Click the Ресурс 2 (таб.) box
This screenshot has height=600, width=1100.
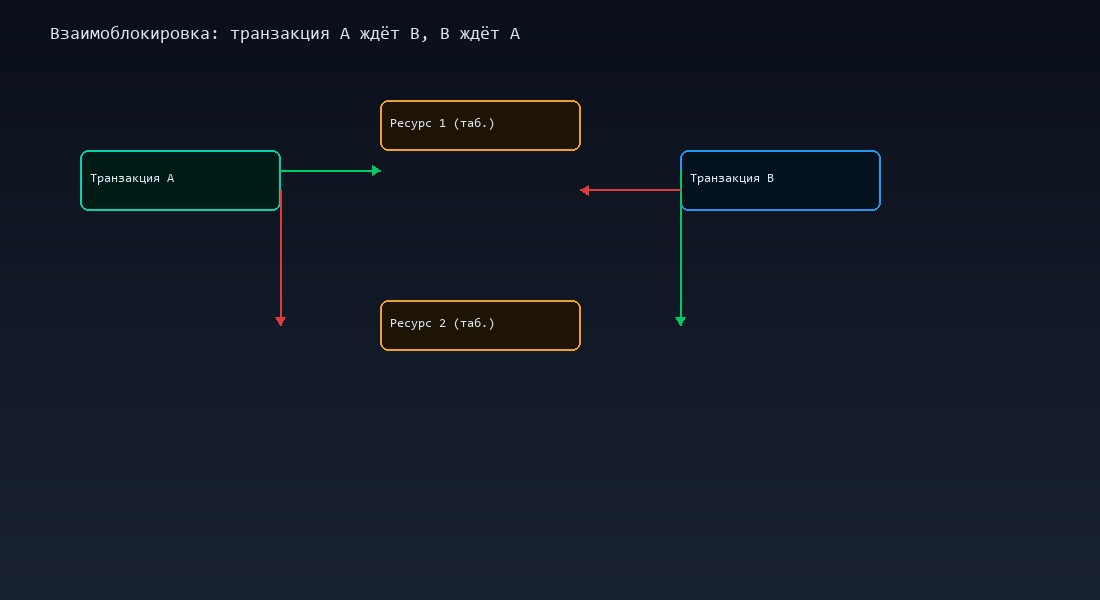480,326
